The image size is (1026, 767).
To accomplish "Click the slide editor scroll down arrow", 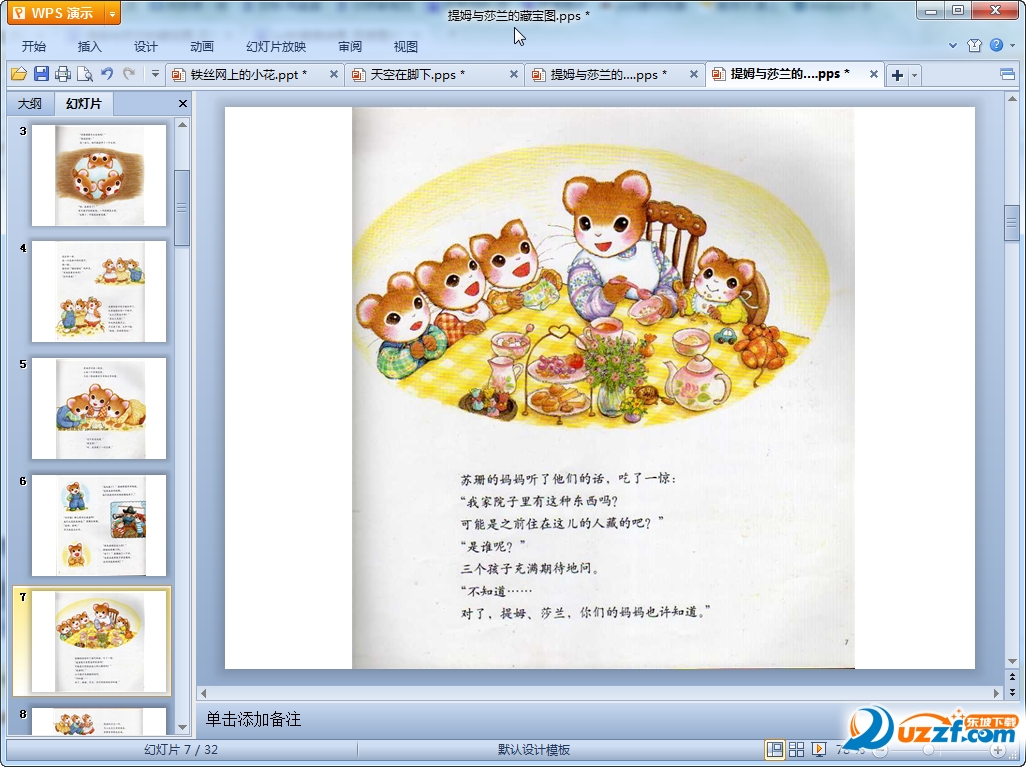I will click(x=1012, y=661).
